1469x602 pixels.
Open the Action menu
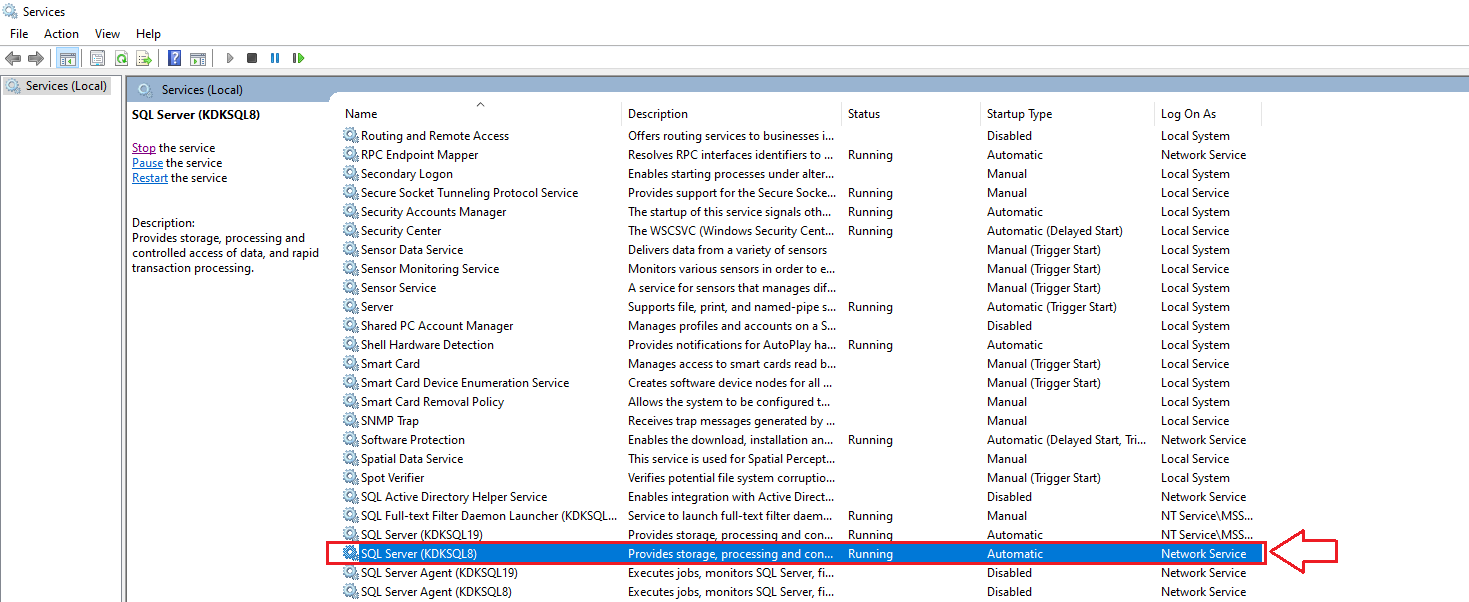[61, 34]
